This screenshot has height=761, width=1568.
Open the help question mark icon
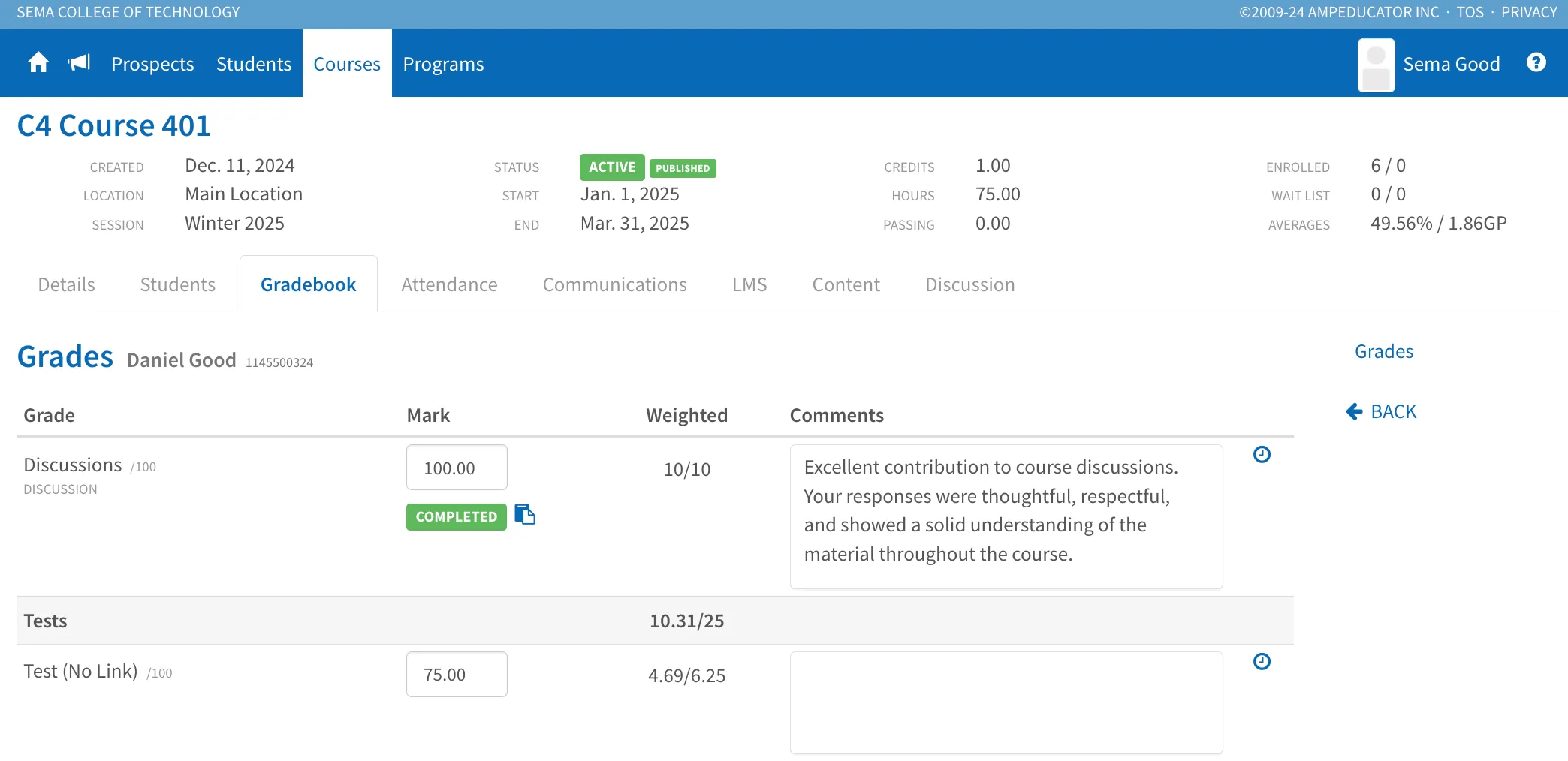pos(1536,63)
